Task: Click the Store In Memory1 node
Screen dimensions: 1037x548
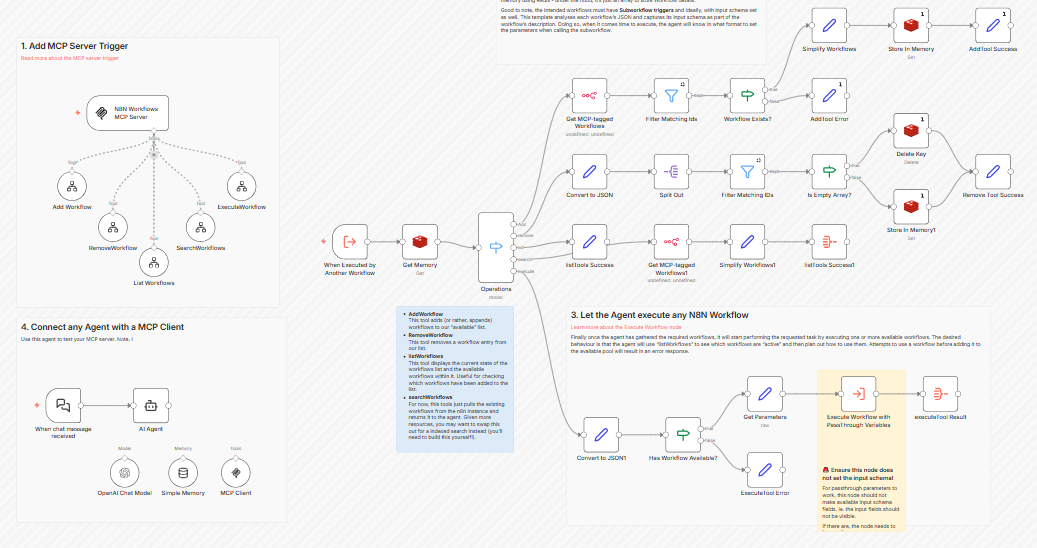Action: [x=911, y=207]
